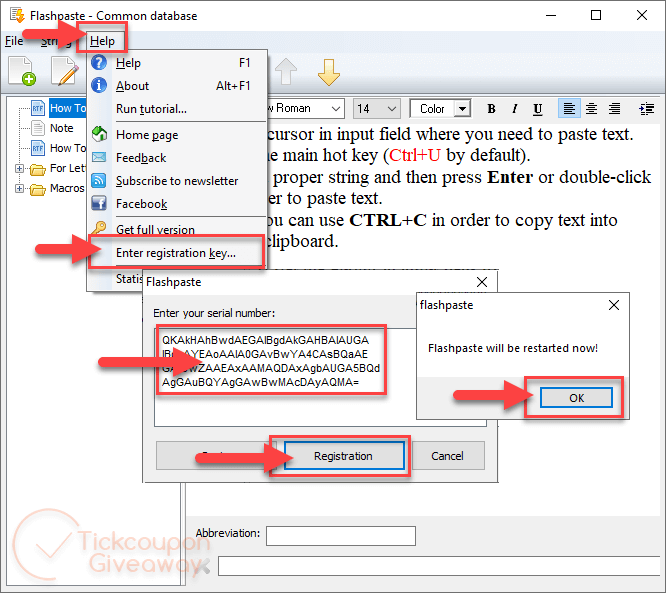This screenshot has height=593, width=666.
Task: Open the File menu
Action: [x=14, y=41]
